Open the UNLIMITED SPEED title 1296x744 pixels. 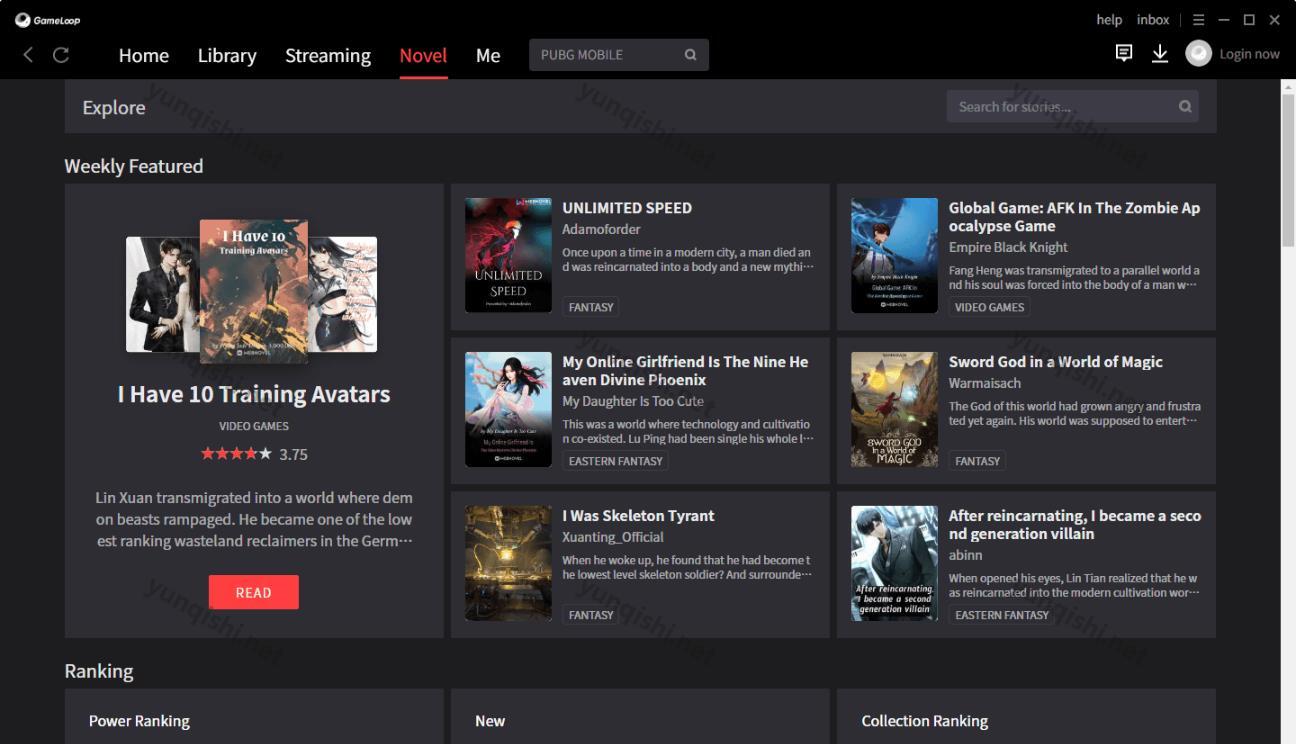[x=627, y=208]
